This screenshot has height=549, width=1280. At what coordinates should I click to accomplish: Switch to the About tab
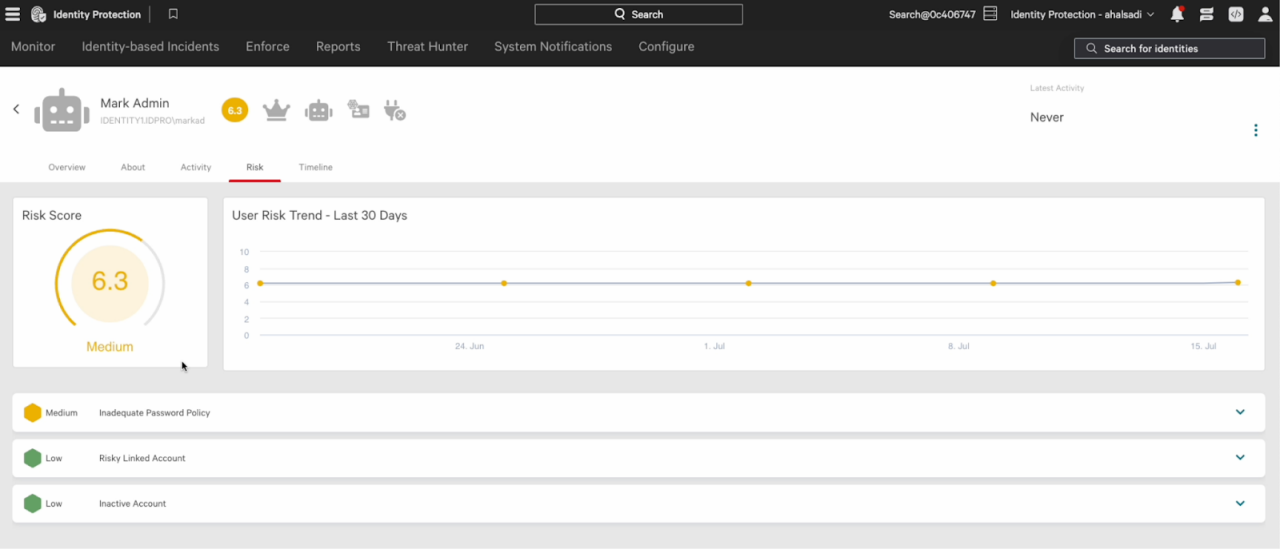[x=133, y=167]
